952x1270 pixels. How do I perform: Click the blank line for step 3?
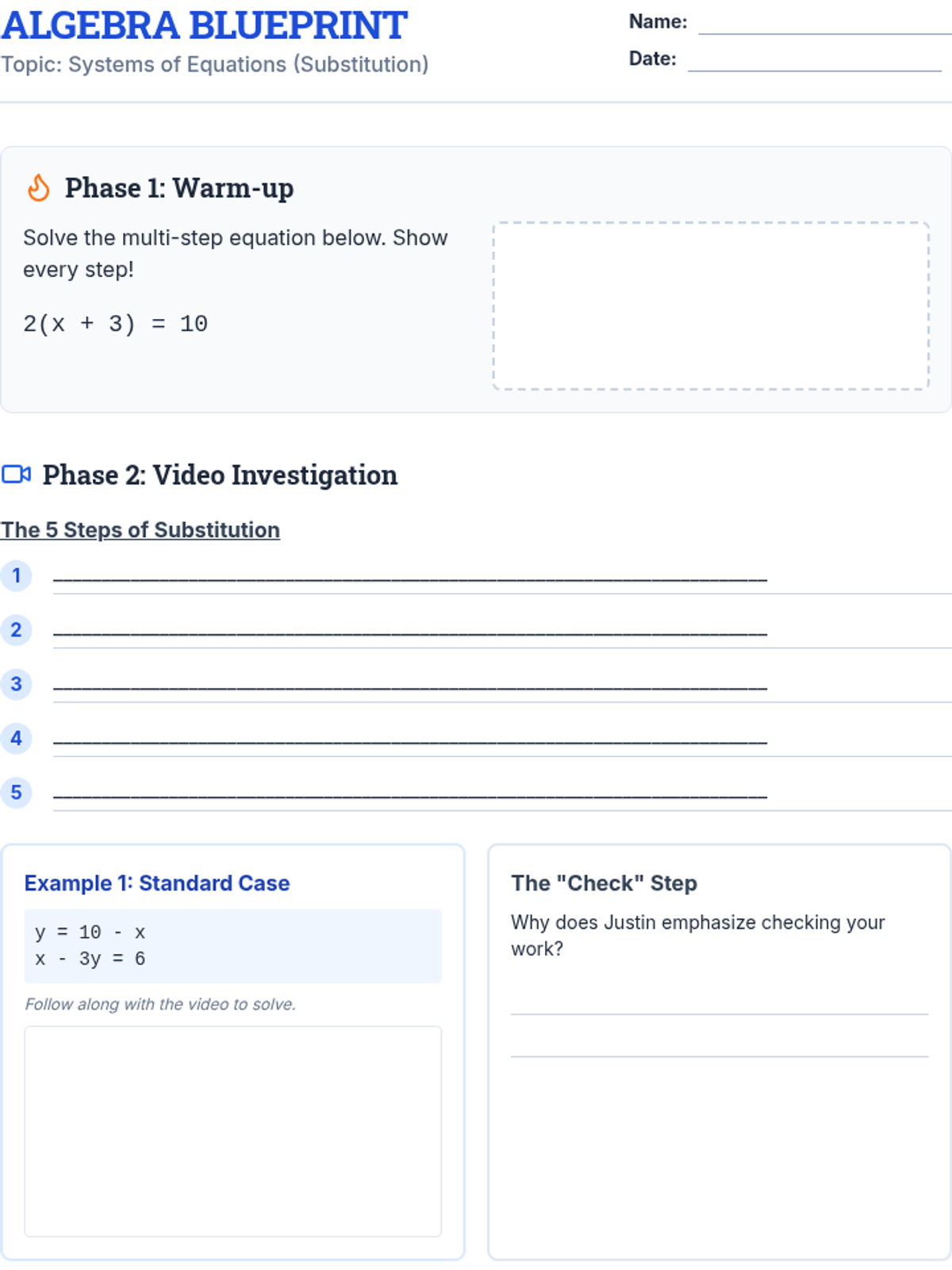click(409, 686)
